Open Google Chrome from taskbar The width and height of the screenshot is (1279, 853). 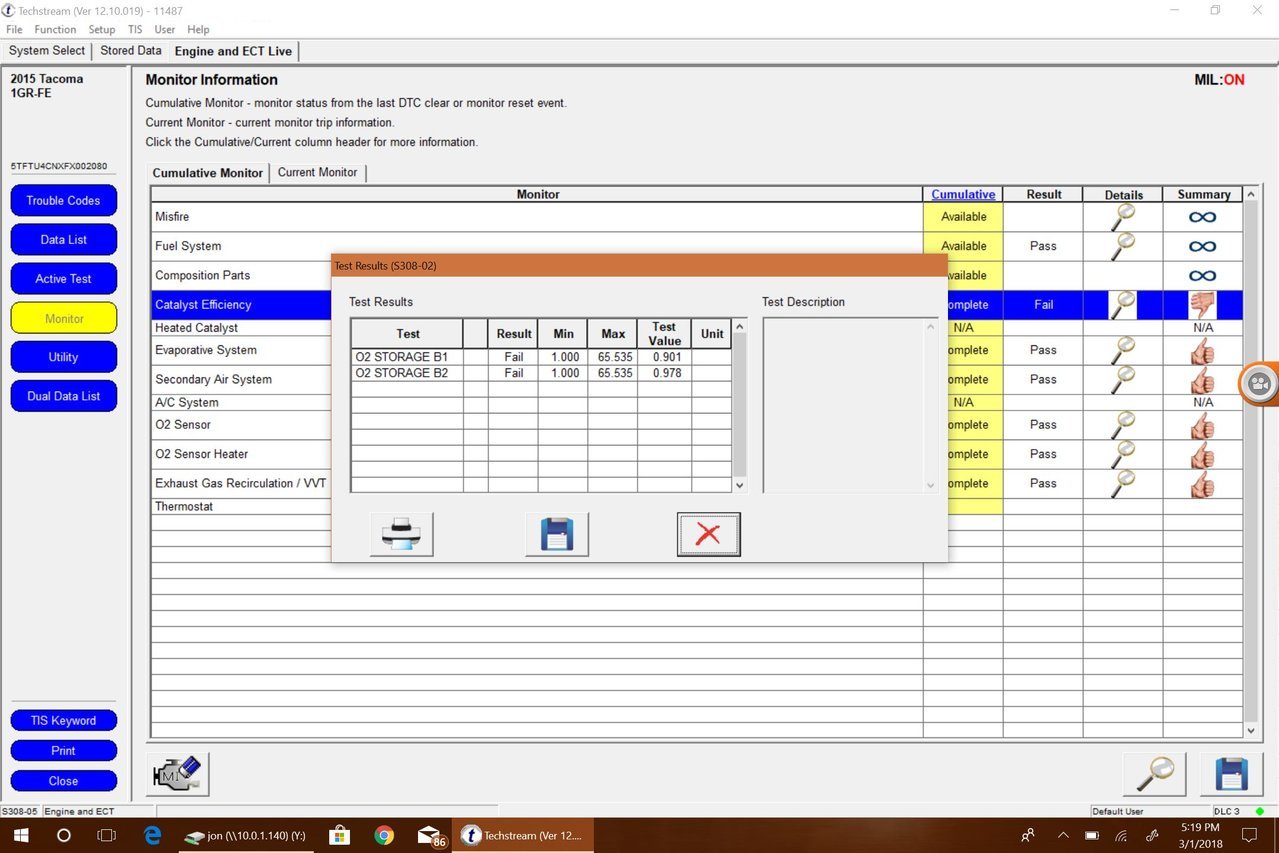[x=384, y=836]
